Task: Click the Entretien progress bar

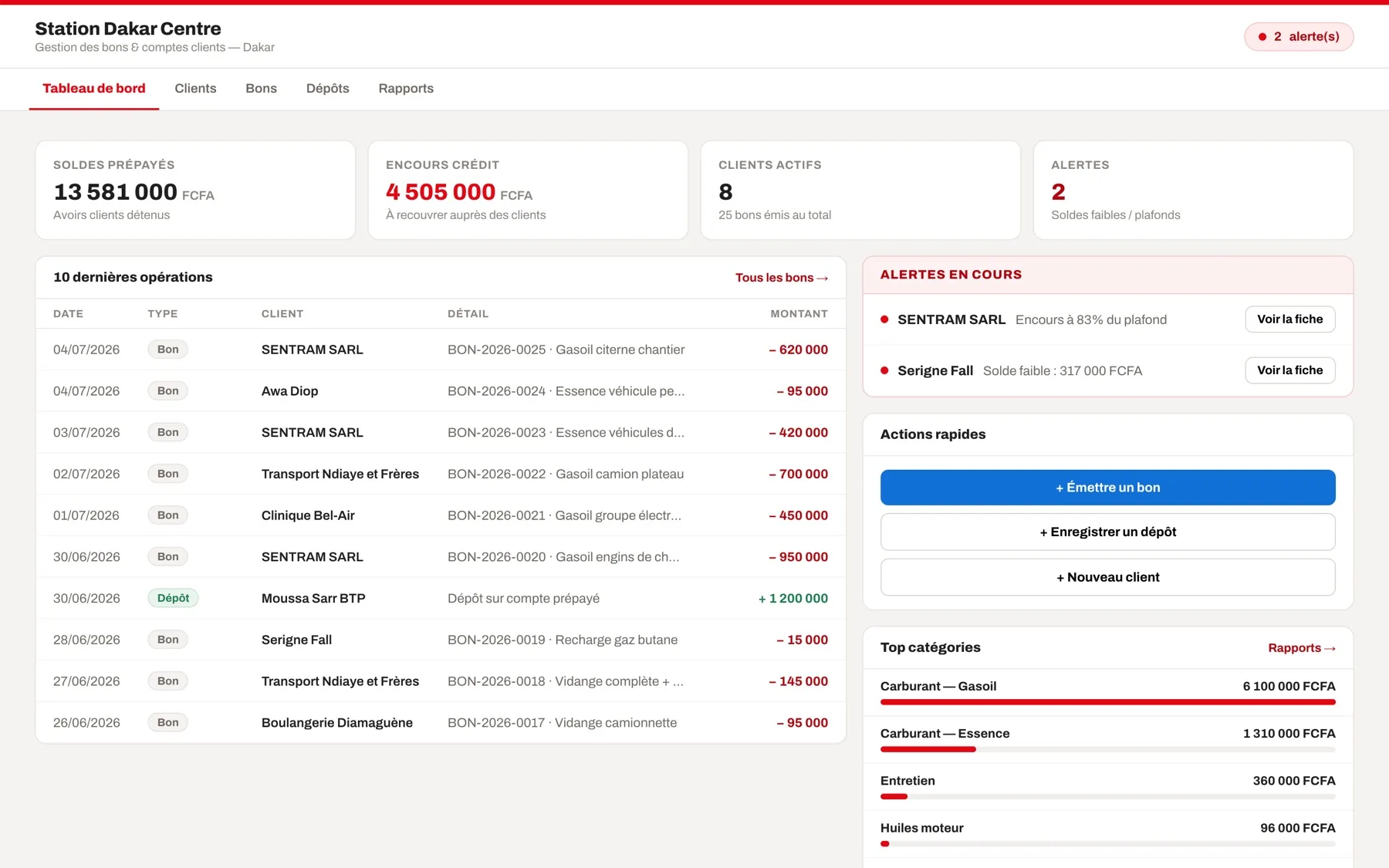Action: [x=1107, y=796]
